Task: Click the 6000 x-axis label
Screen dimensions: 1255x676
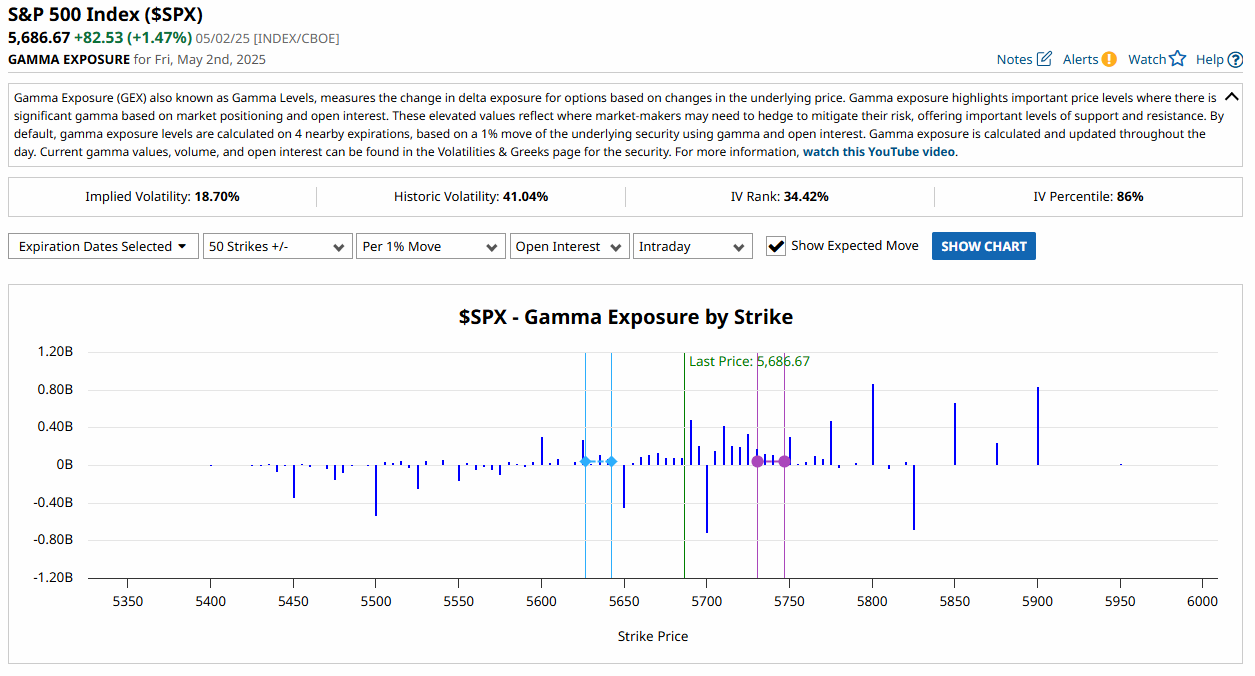Action: coord(1202,601)
